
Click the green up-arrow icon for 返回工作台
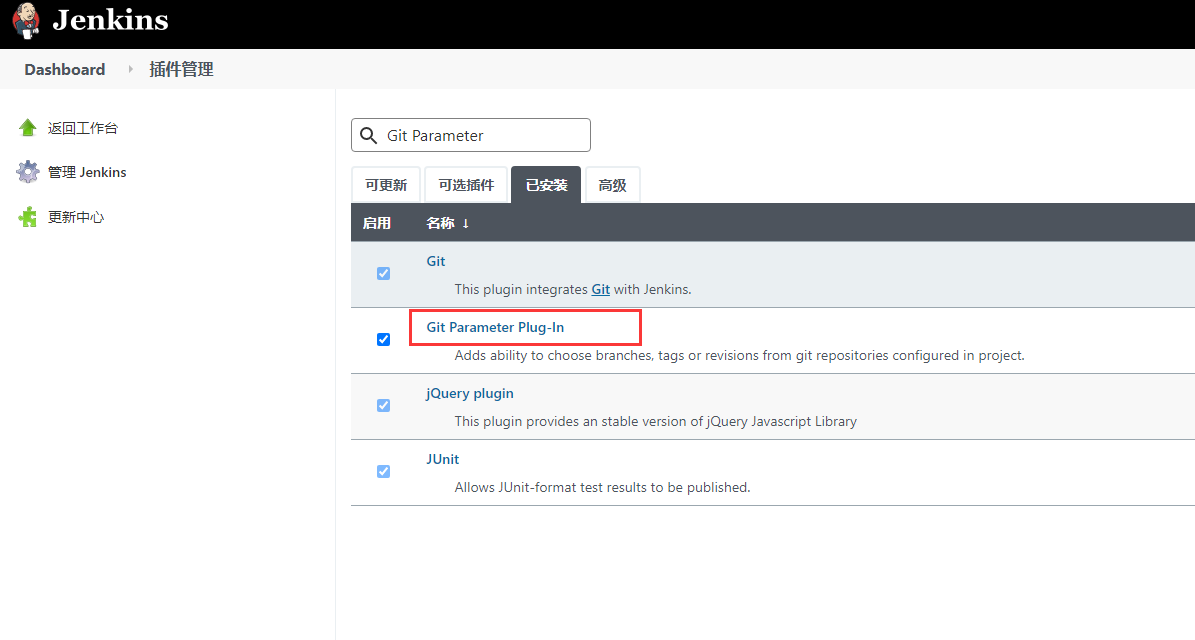27,128
